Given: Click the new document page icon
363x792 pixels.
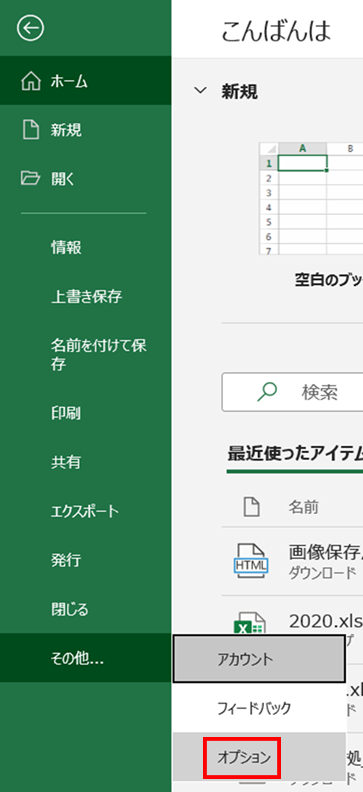Looking at the screenshot, I should coord(31,130).
